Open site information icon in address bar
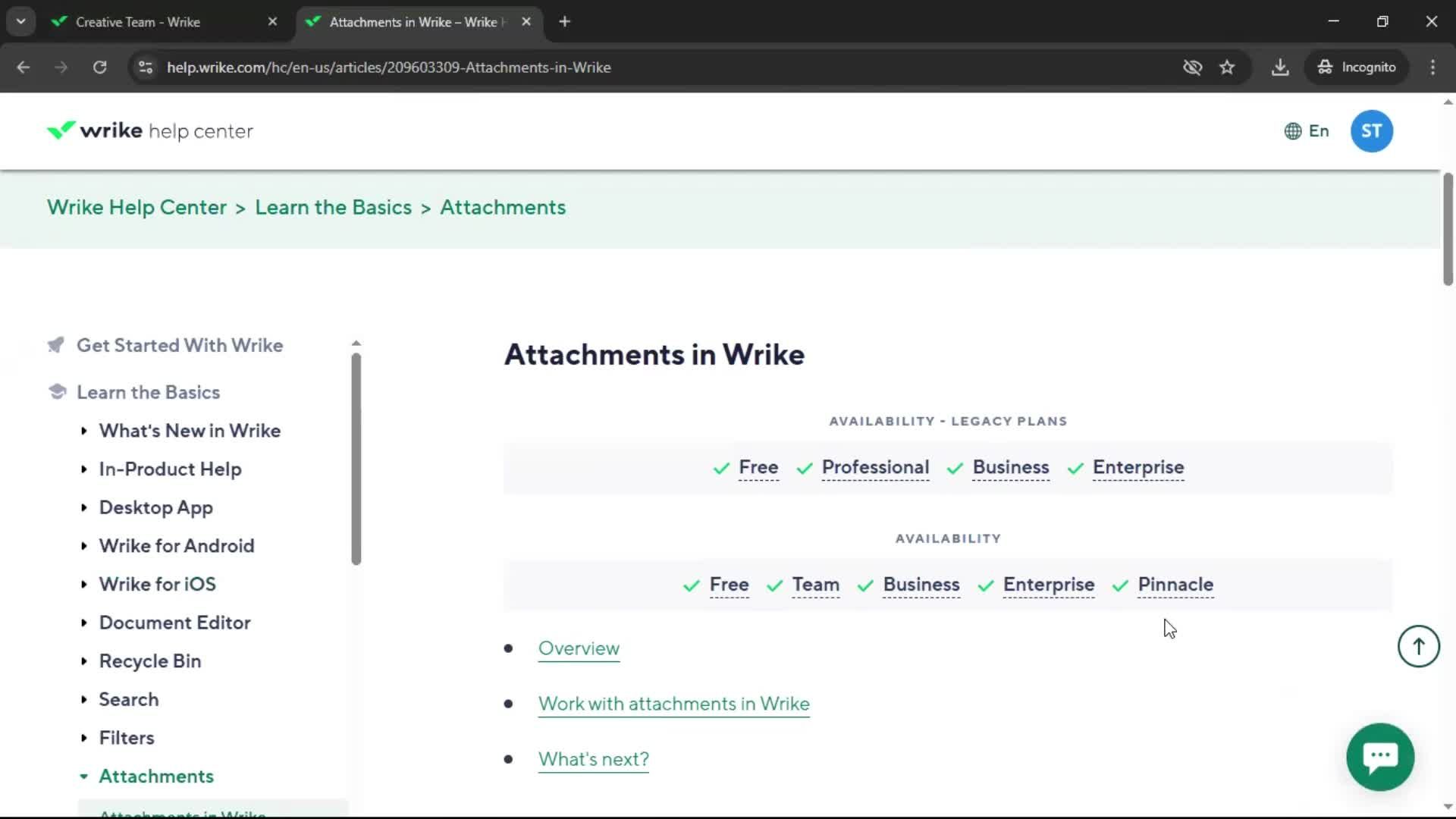Screen dimensions: 1456x819 pos(146,67)
